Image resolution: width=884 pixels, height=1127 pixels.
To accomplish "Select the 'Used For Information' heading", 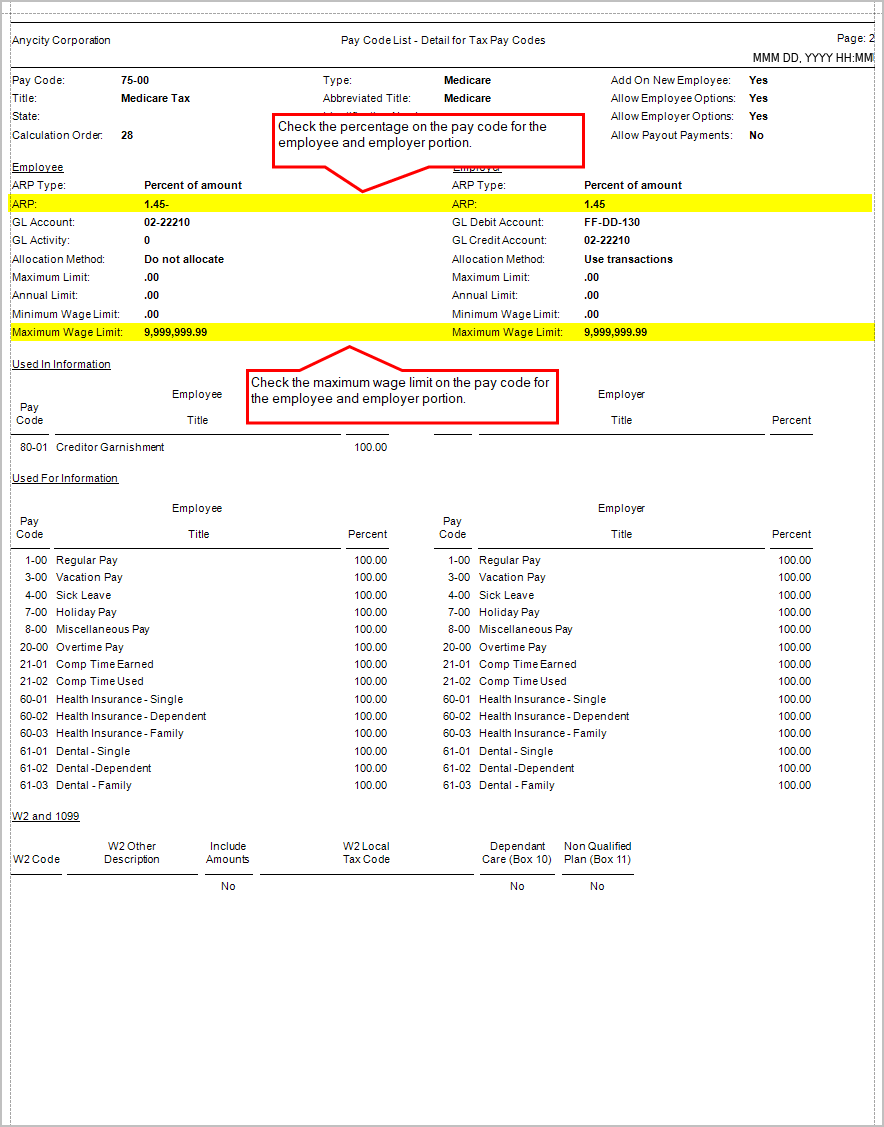I will click(65, 478).
